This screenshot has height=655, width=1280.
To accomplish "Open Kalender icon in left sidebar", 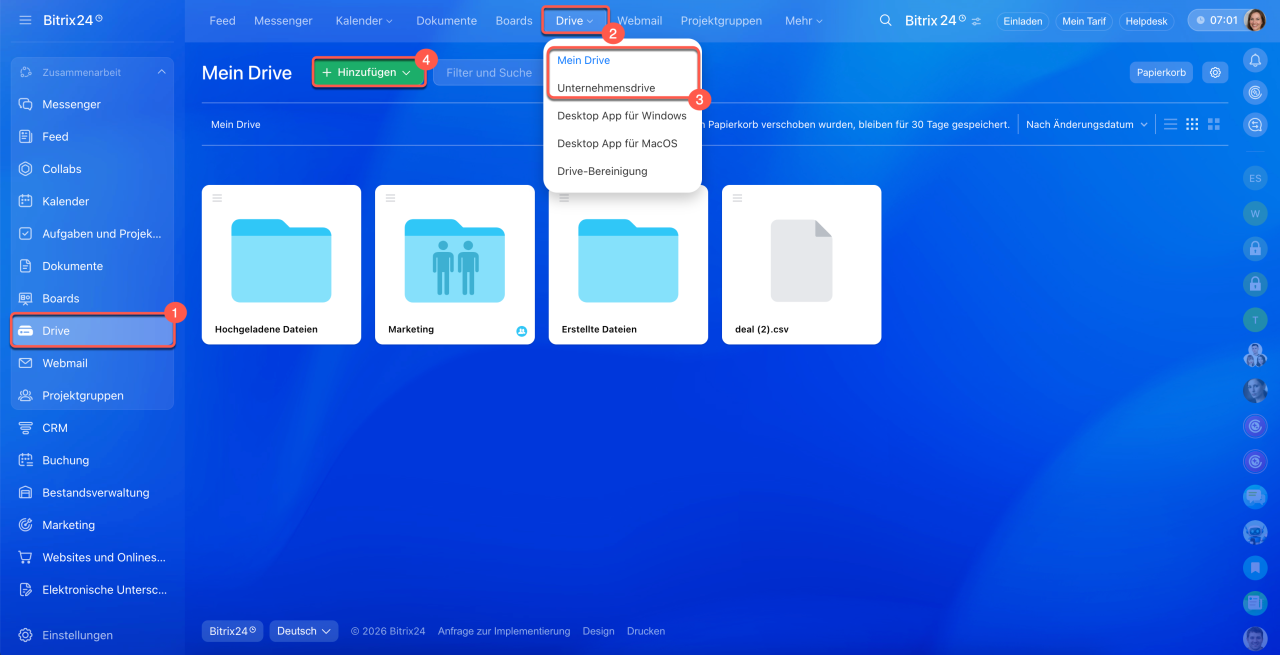I will (x=26, y=201).
